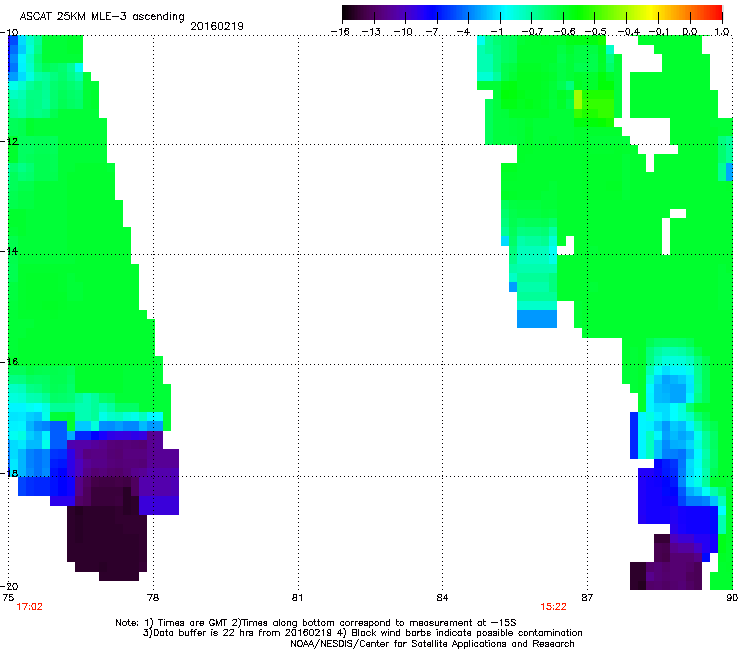This screenshot has width=740, height=650.
Task: Click the color bar label '-13'
Action: (x=371, y=32)
